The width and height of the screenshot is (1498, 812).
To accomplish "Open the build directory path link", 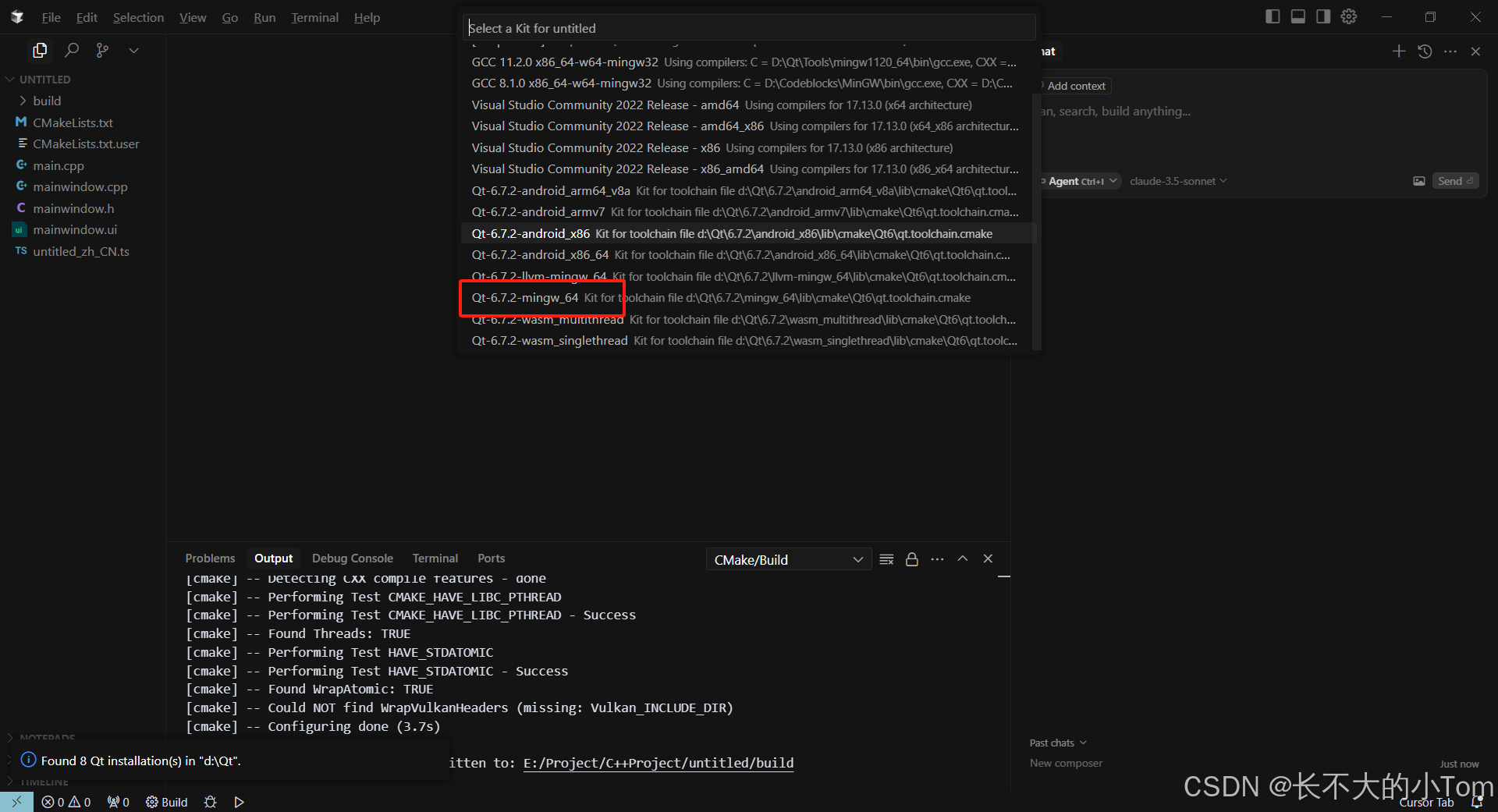I will coord(658,763).
